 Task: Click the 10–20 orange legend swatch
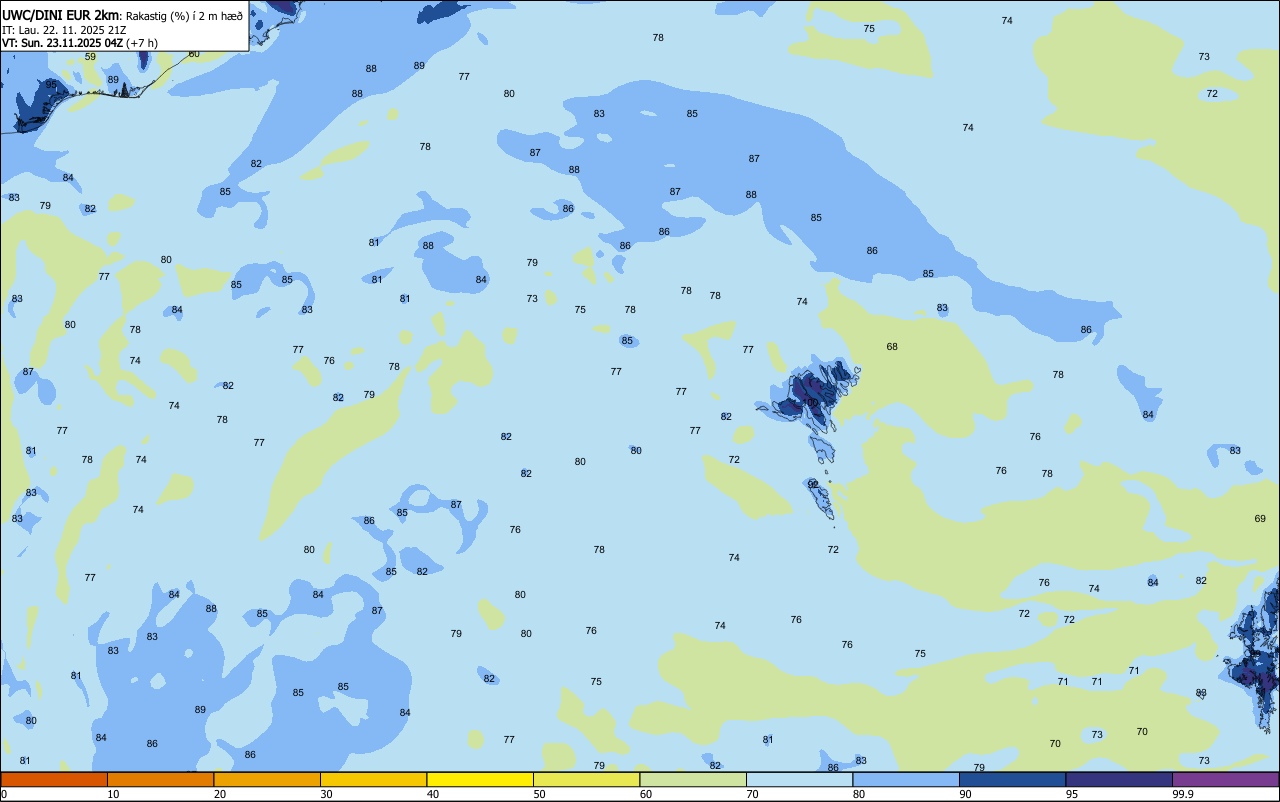coord(160,779)
